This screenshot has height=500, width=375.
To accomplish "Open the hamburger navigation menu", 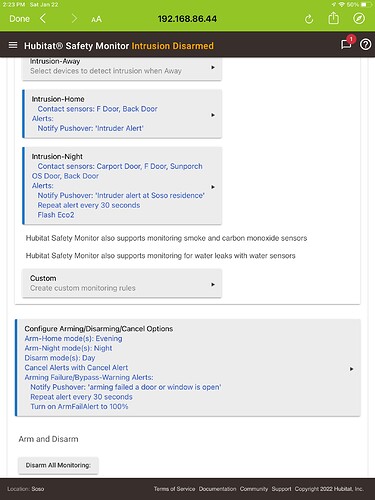I will pyautogui.click(x=13, y=45).
